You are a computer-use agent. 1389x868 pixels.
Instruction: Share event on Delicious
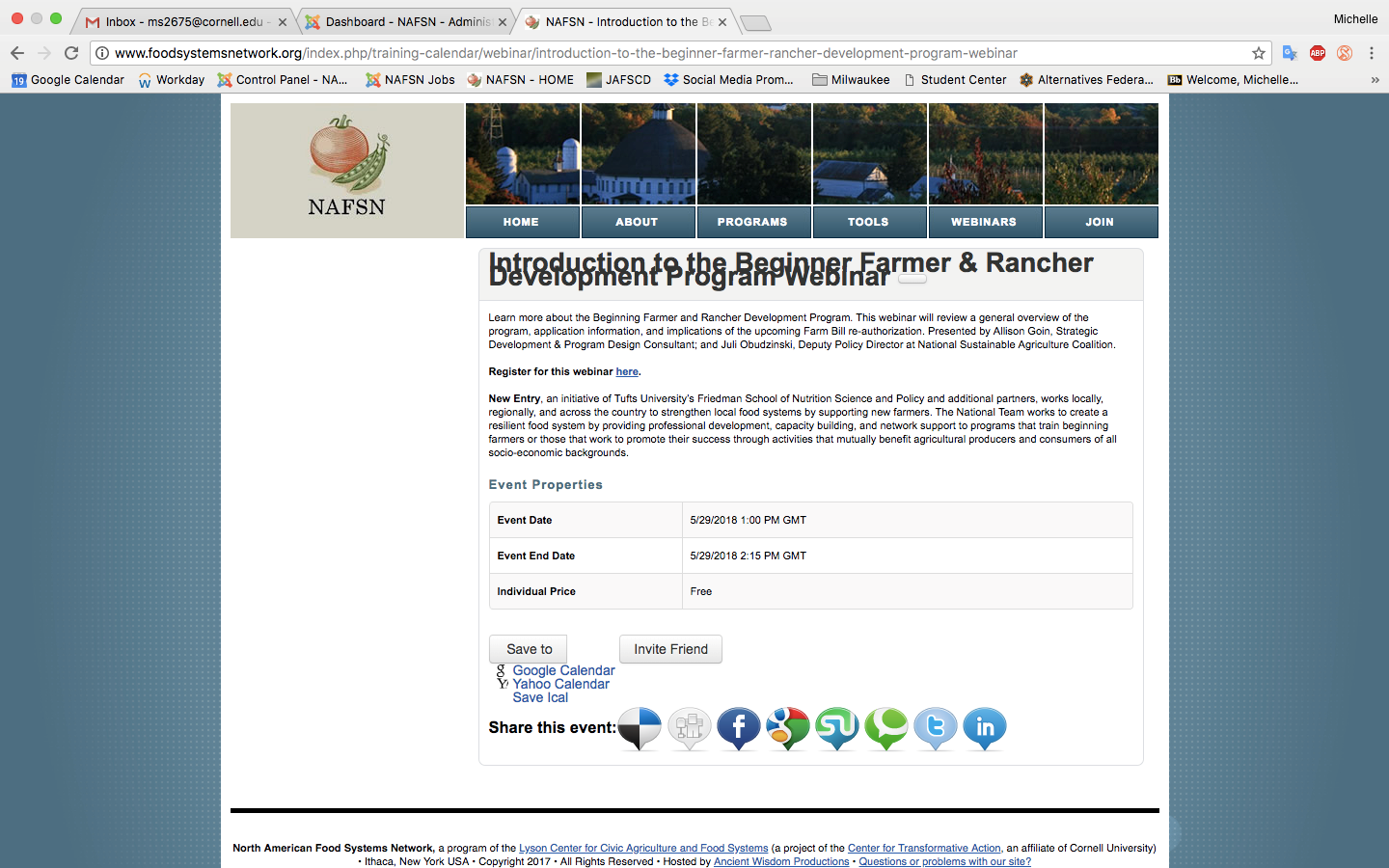click(640, 728)
